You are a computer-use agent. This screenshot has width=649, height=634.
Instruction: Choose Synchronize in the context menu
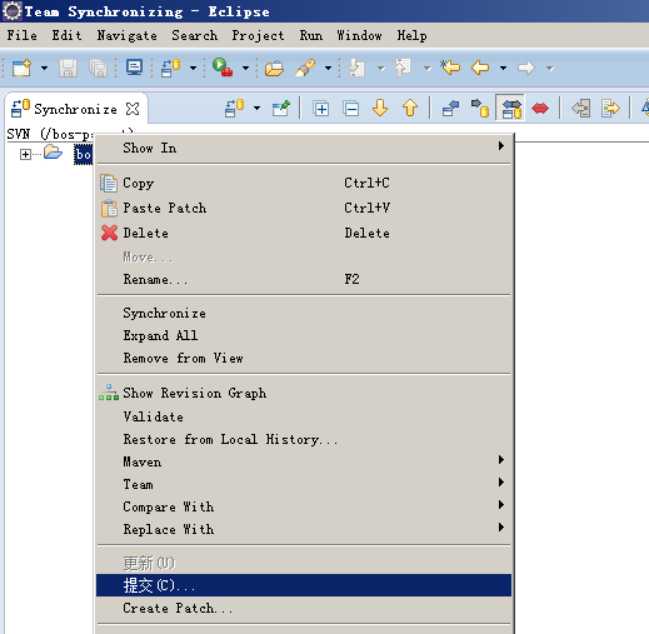304,313
